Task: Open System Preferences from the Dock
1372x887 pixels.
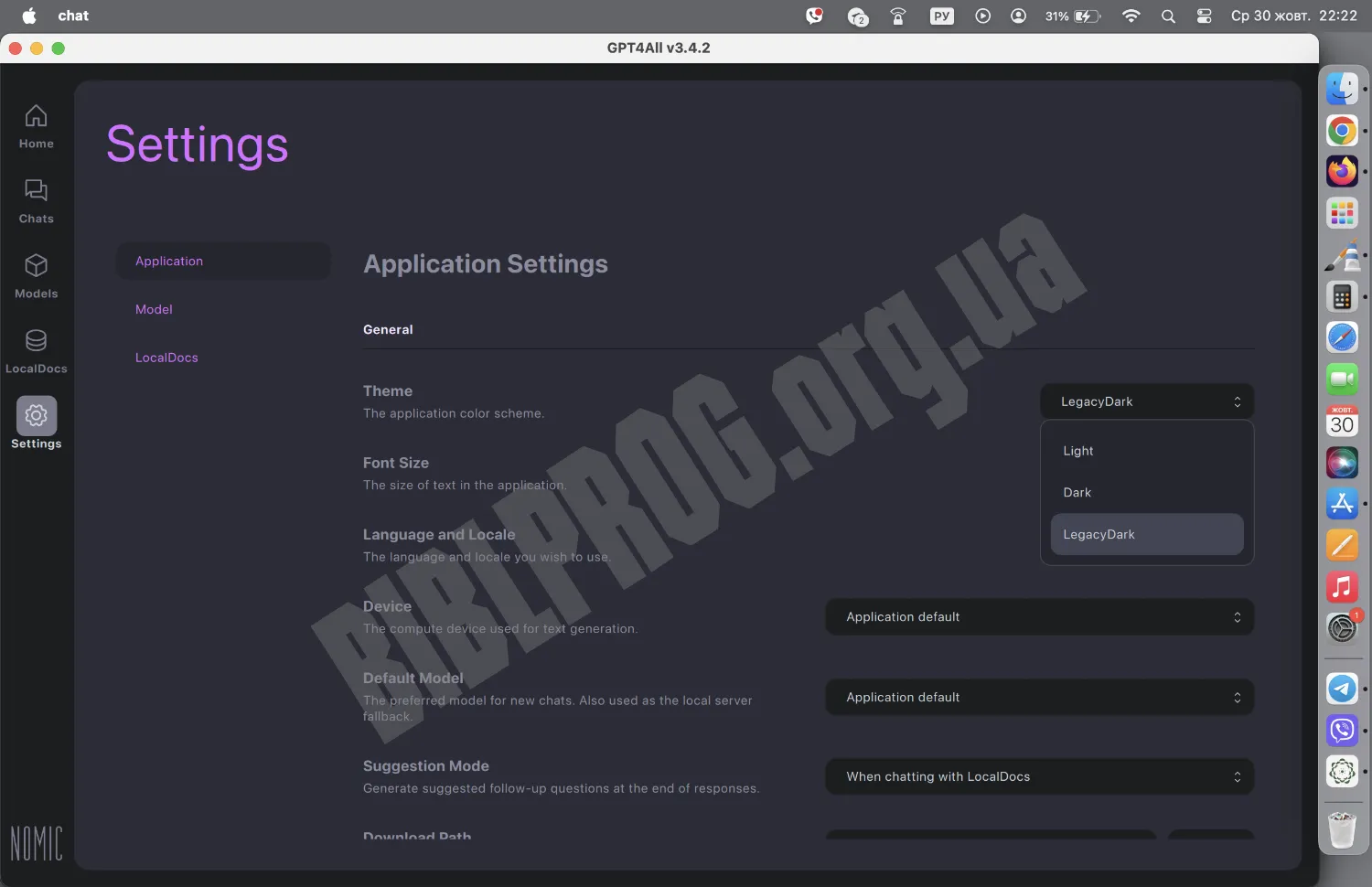Action: click(1342, 628)
